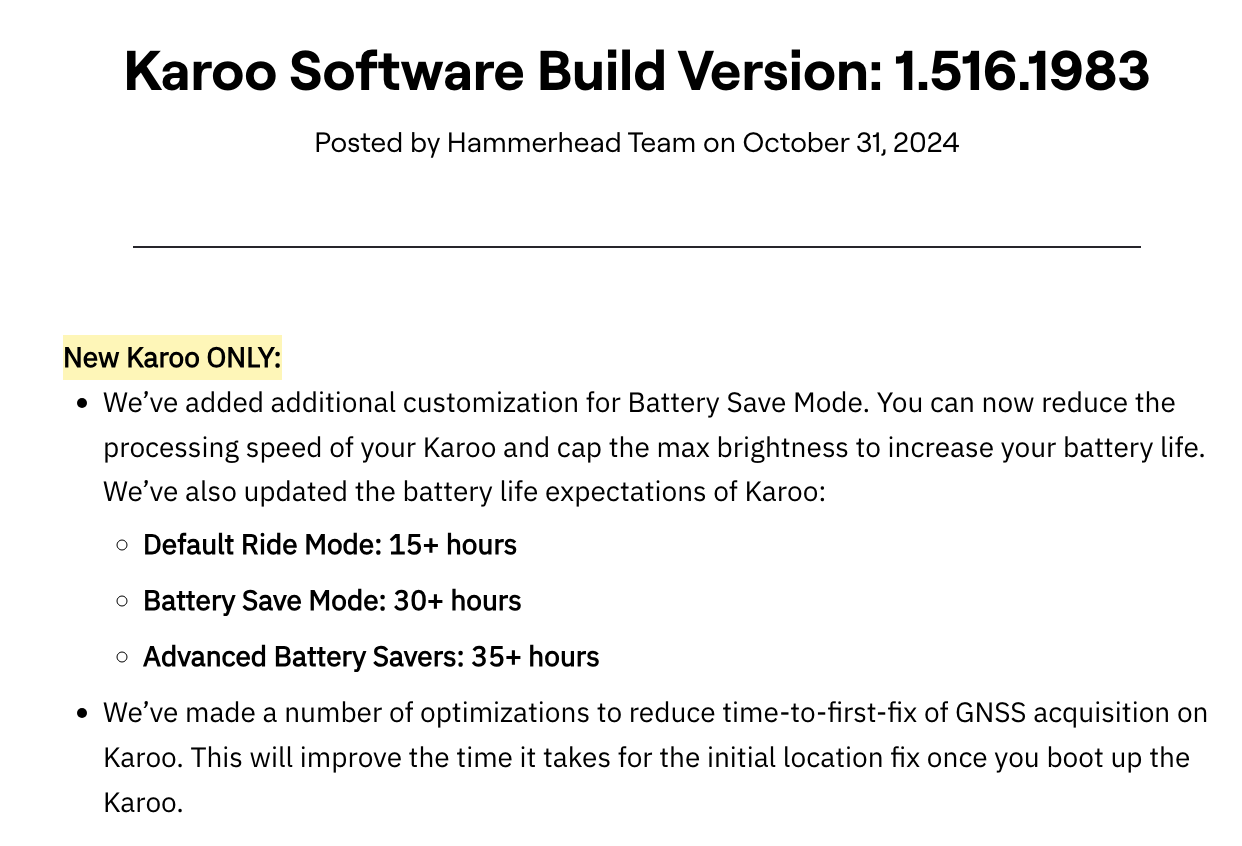
Task: Click the hollow bullet beside Default Ride Mode
Action: coord(122,546)
